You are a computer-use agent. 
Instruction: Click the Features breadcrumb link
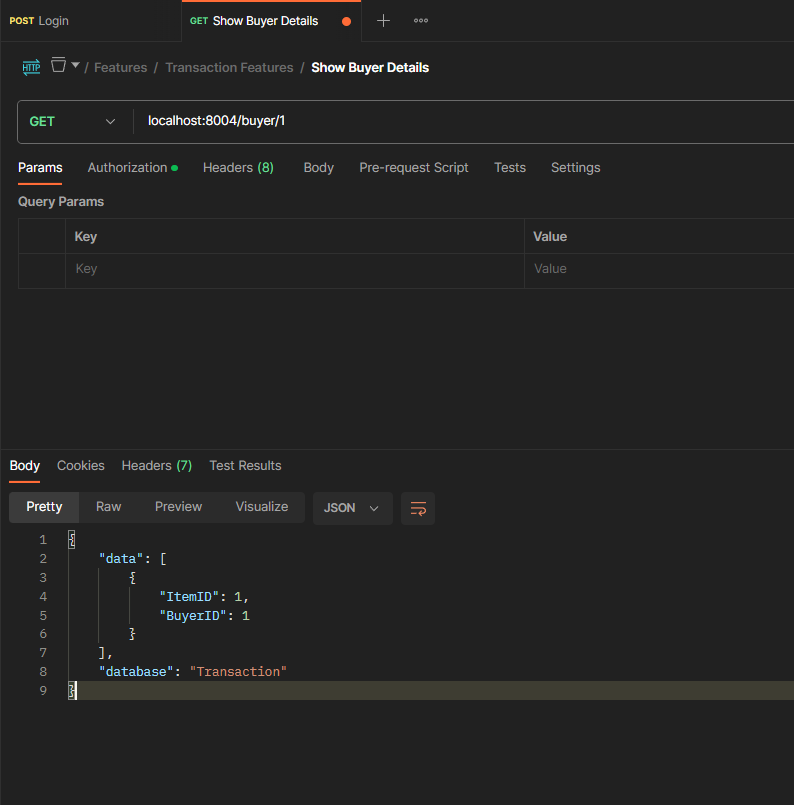point(120,68)
